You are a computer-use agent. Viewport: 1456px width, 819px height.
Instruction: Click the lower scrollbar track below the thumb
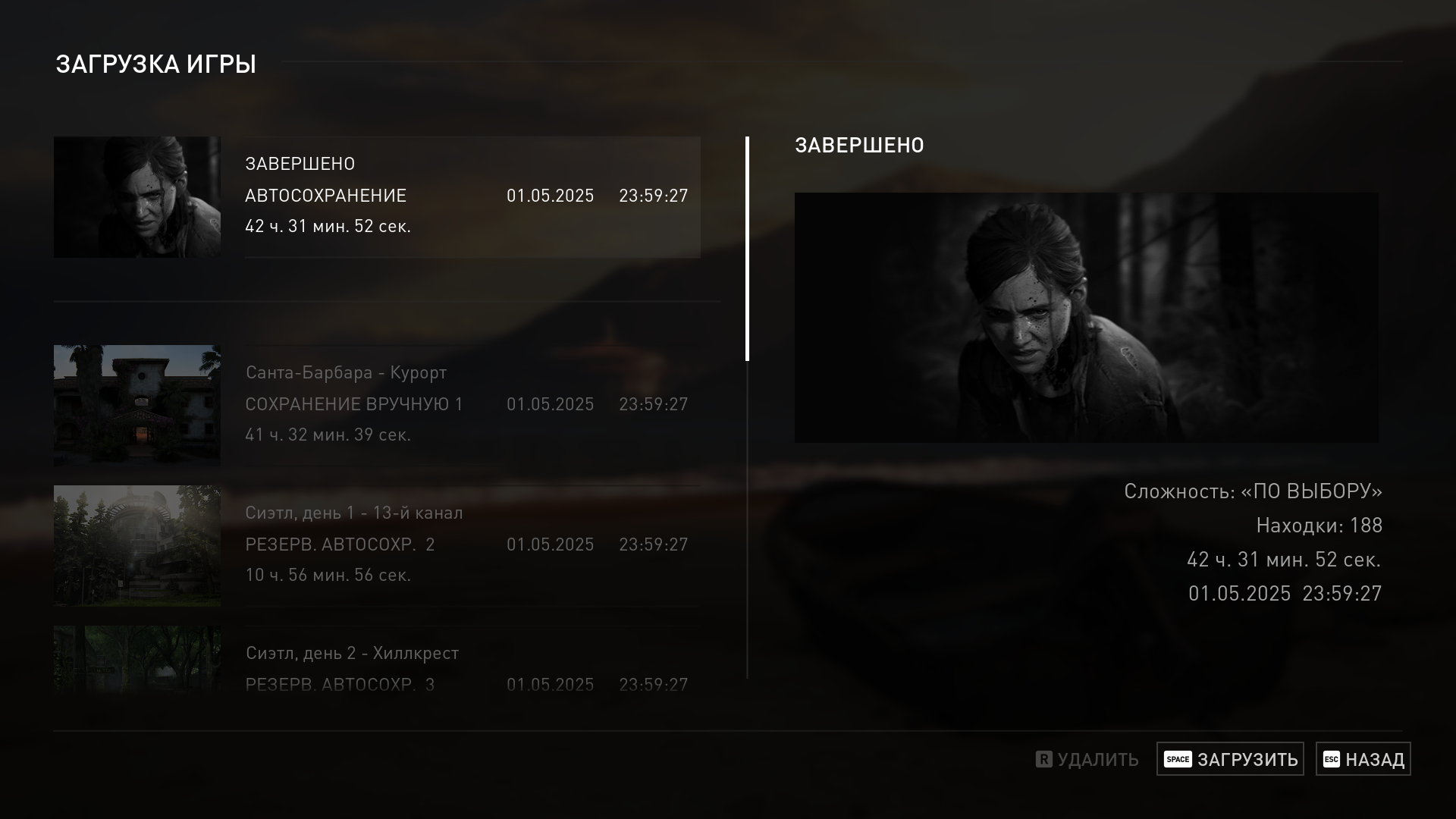click(747, 519)
